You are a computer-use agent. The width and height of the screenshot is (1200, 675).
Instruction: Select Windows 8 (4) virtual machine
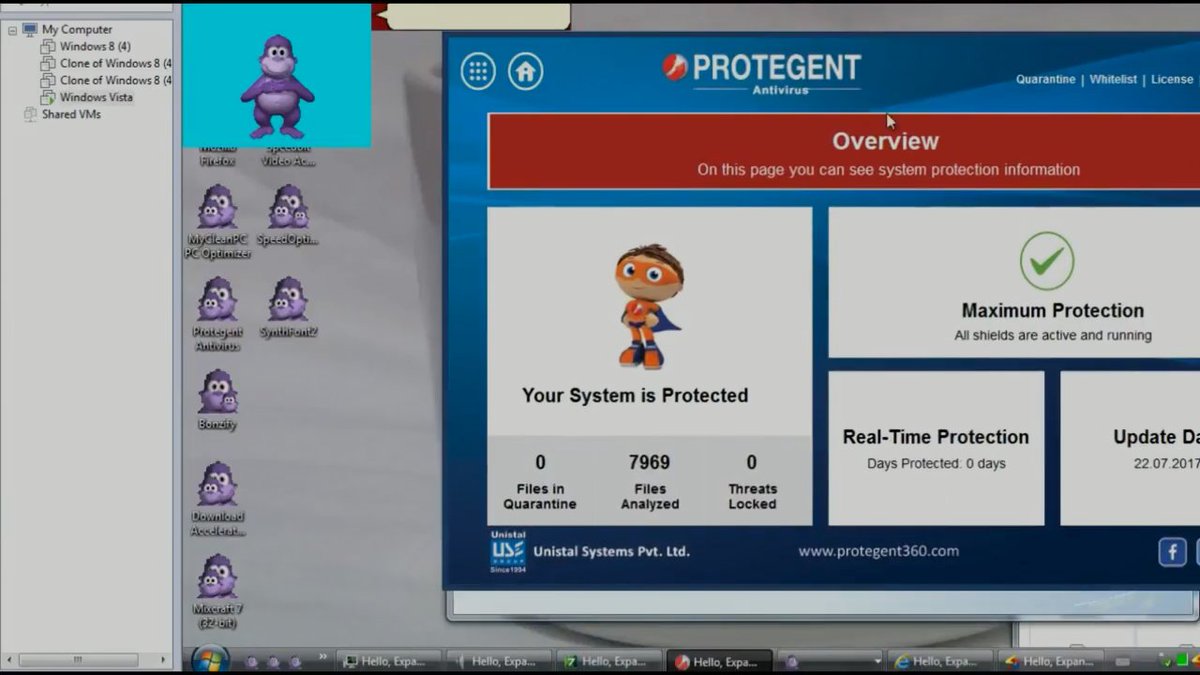click(x=95, y=47)
